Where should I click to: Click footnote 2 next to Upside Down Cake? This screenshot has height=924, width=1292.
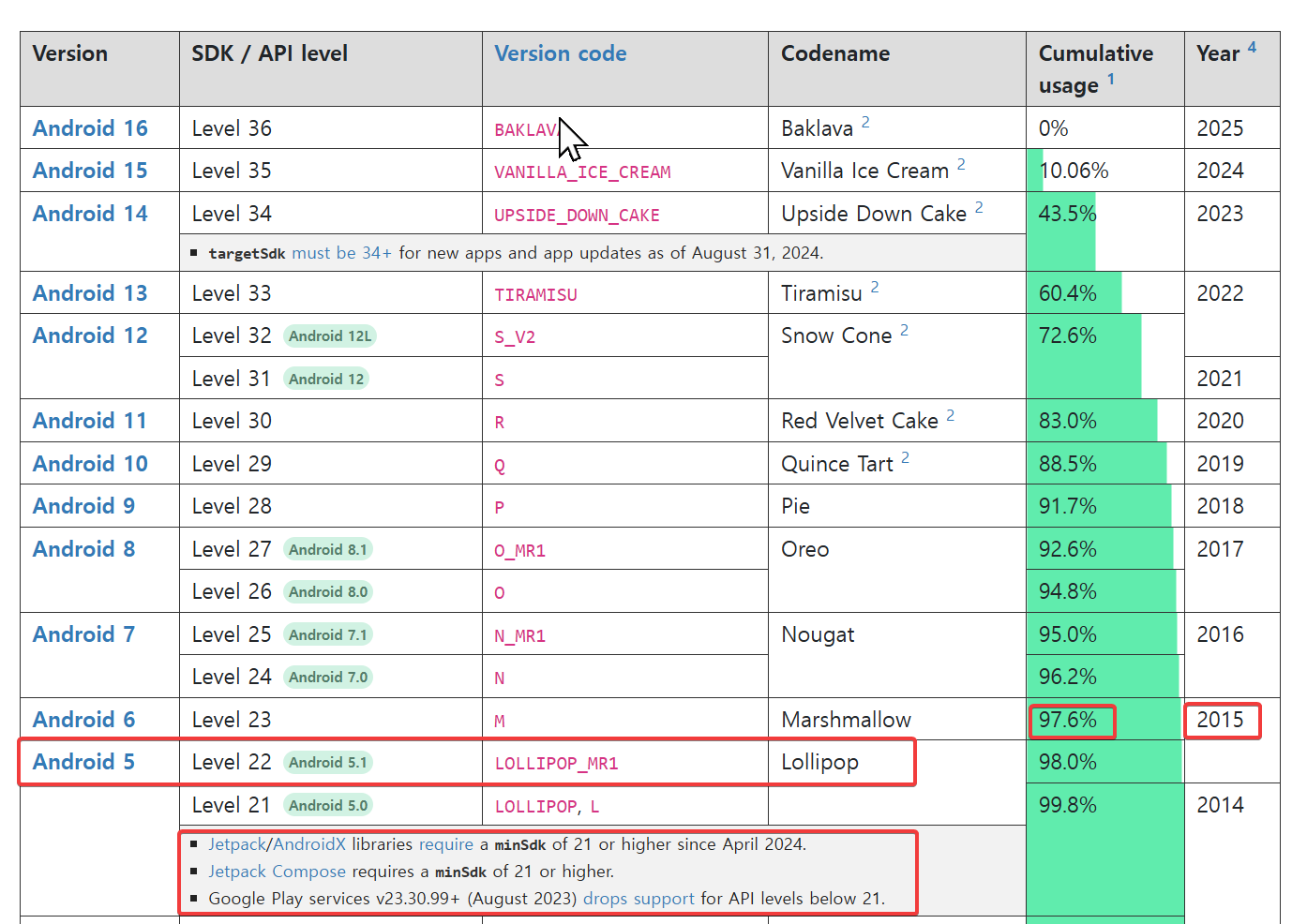tap(979, 207)
